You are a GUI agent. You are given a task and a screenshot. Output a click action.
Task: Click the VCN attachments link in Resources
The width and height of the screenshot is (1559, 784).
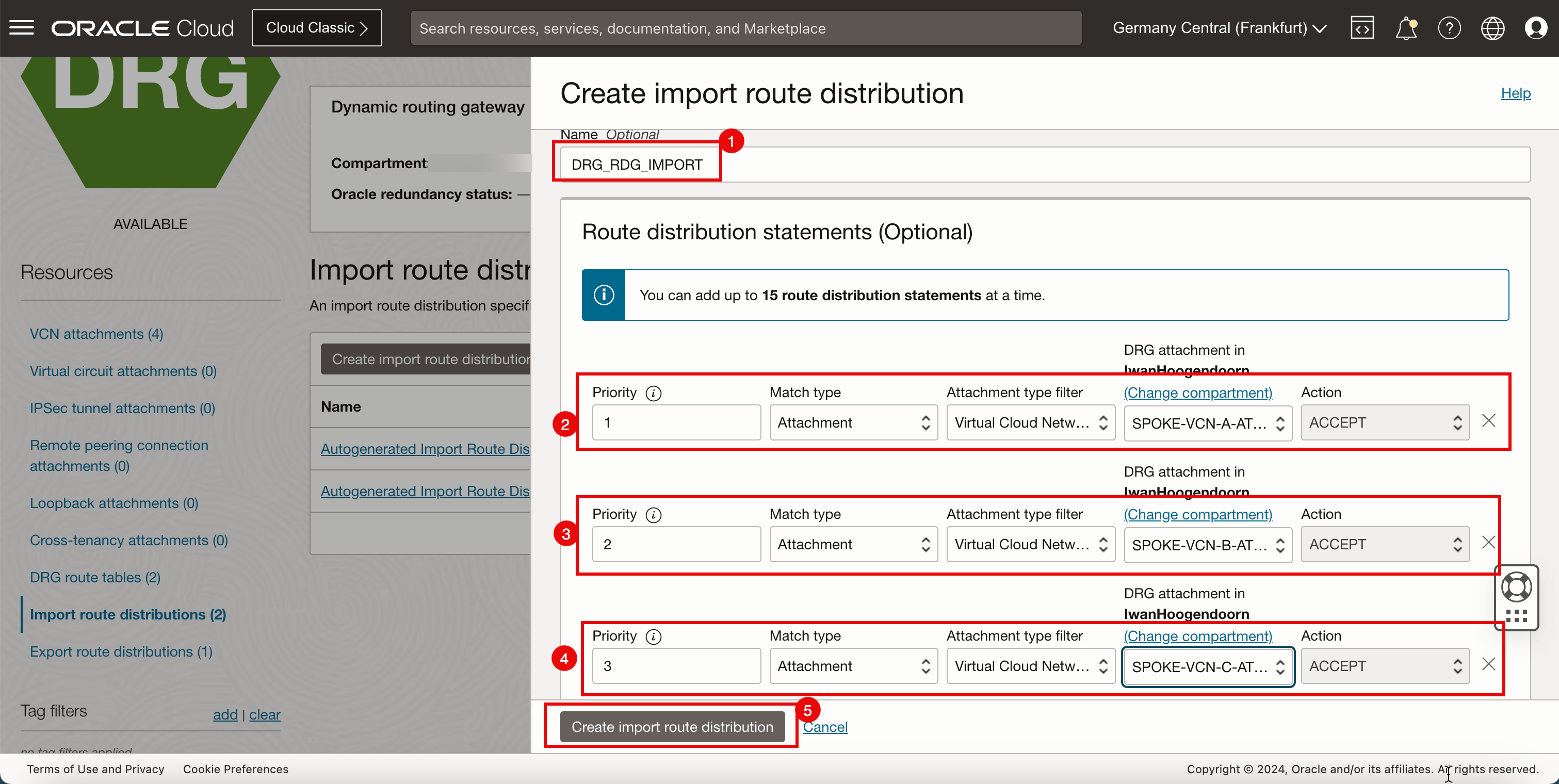pos(97,333)
